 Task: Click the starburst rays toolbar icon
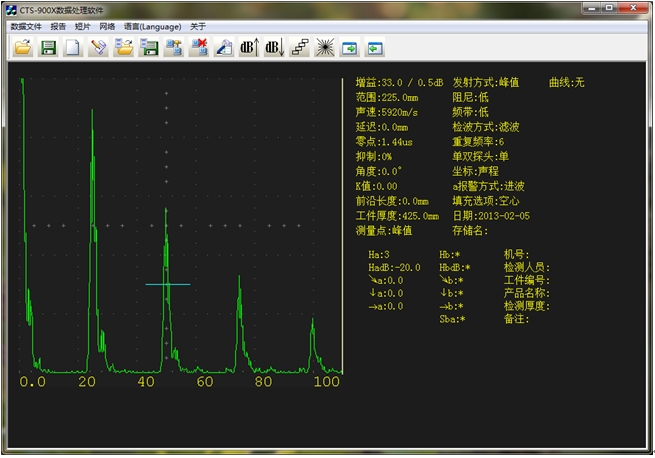coord(324,47)
